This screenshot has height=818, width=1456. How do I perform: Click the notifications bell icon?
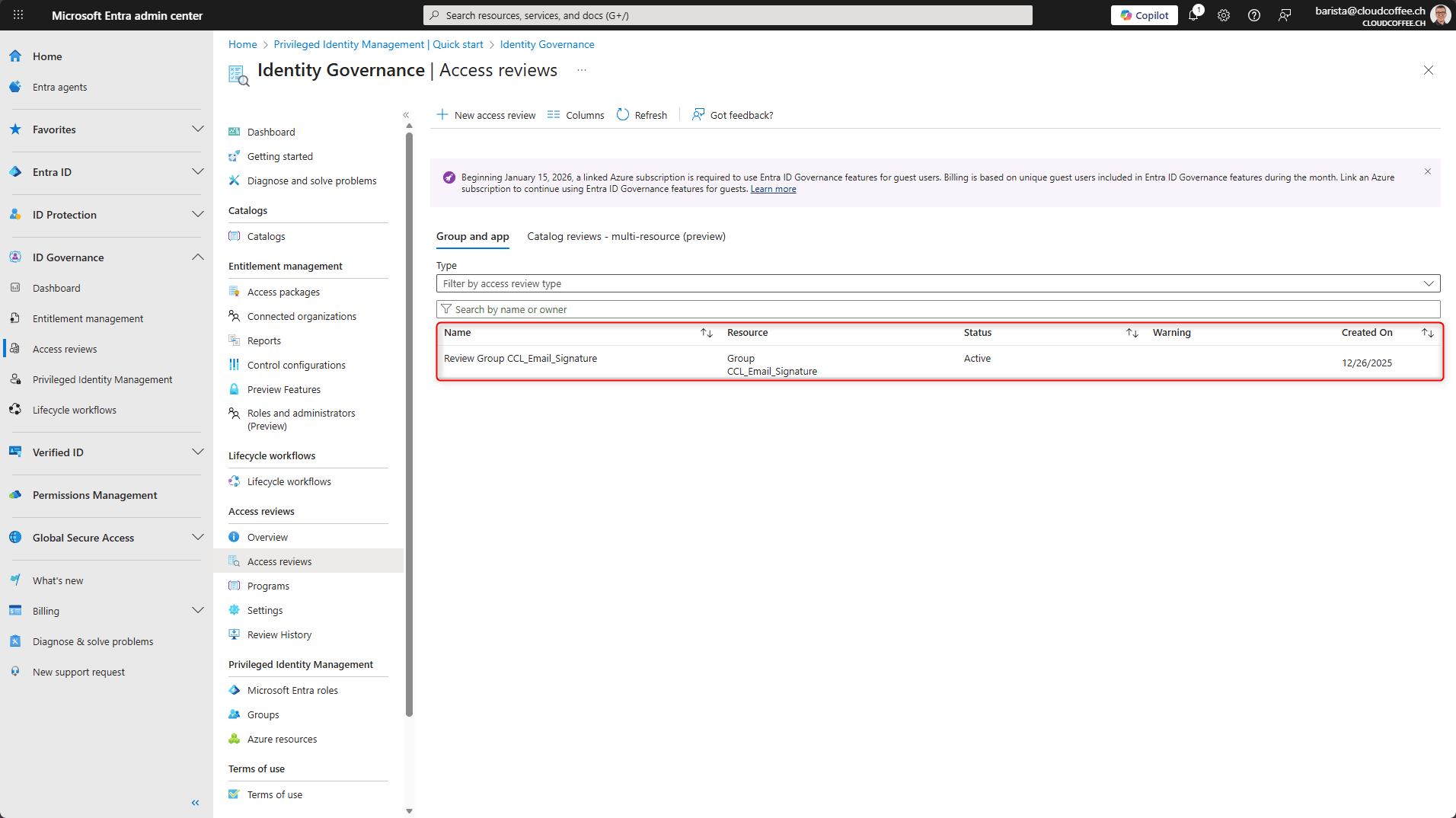1193,15
